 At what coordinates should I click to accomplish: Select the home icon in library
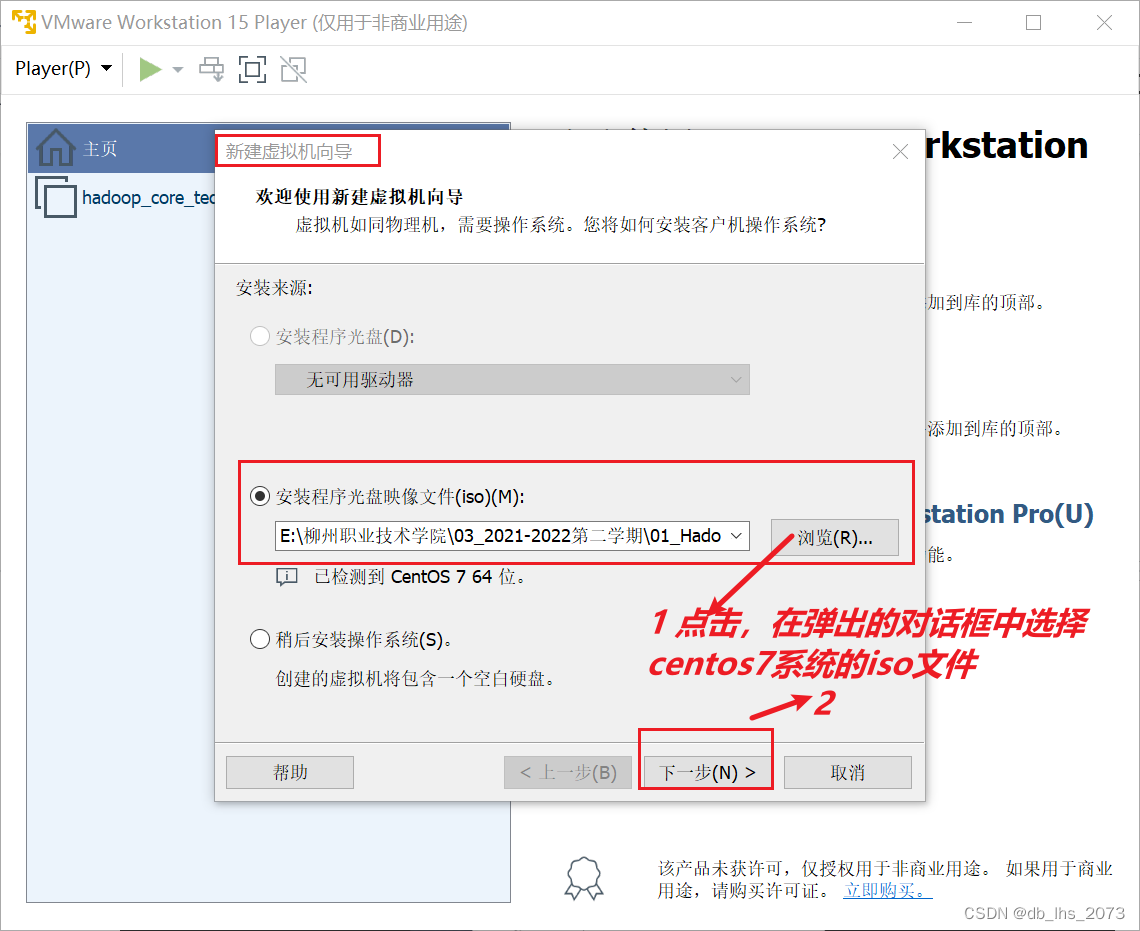[x=56, y=148]
